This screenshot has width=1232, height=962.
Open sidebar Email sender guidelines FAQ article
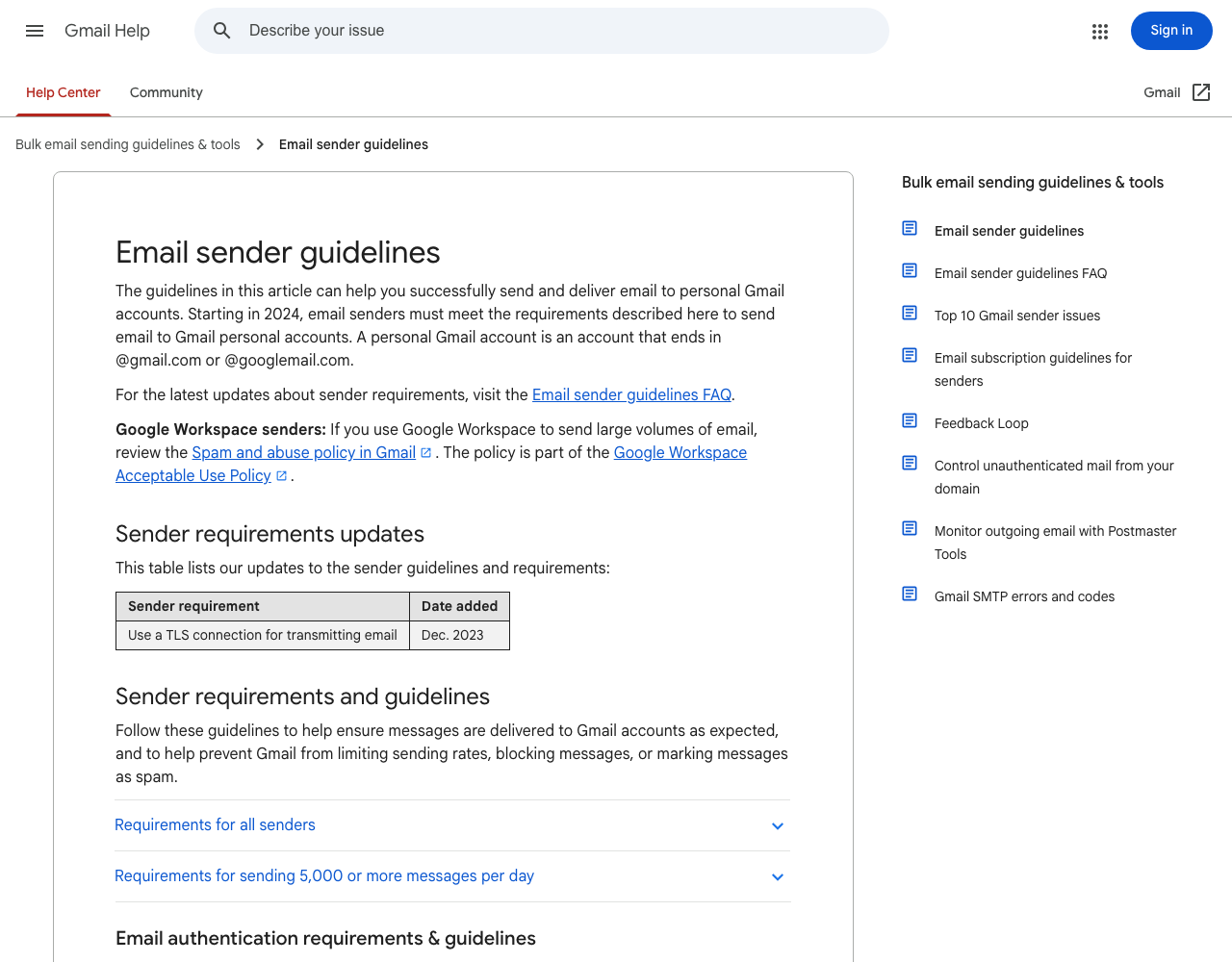click(1020, 273)
